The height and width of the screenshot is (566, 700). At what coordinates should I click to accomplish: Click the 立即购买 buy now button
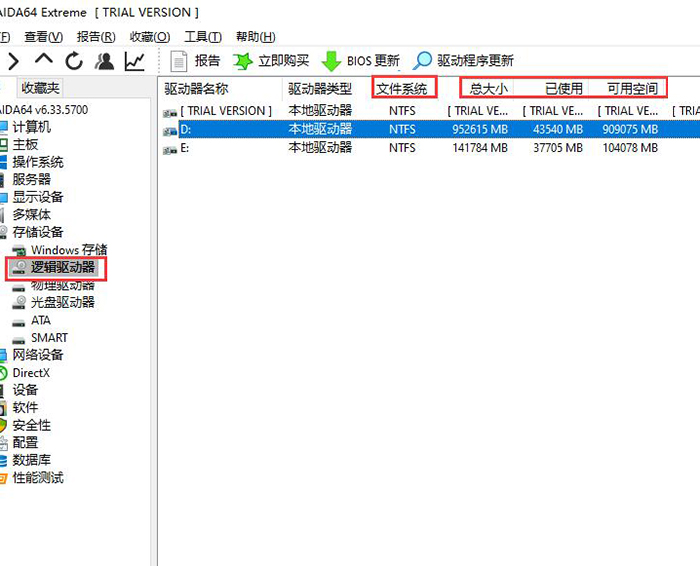click(271, 61)
